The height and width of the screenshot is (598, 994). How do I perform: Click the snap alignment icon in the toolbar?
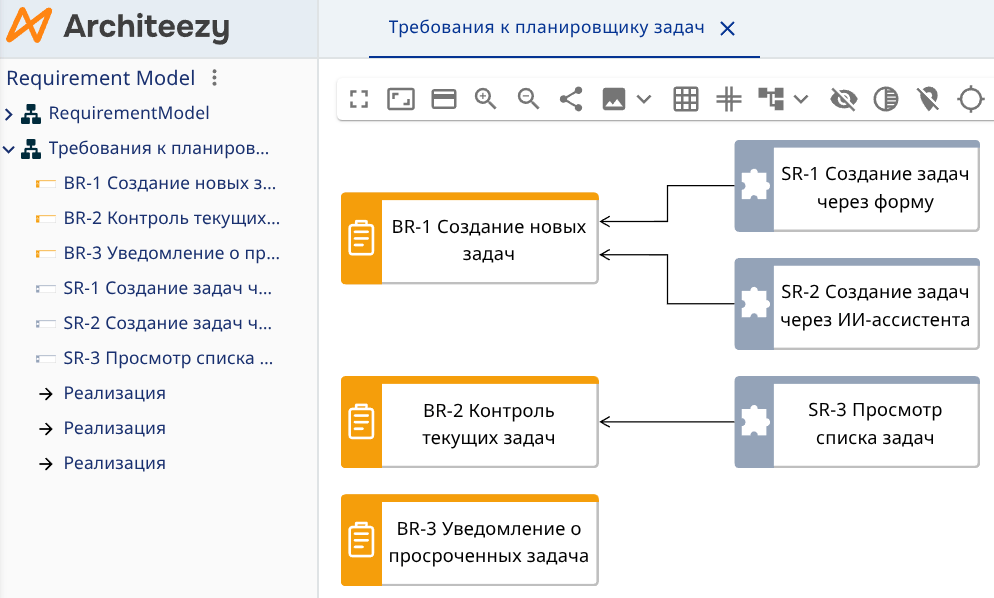pos(729,99)
